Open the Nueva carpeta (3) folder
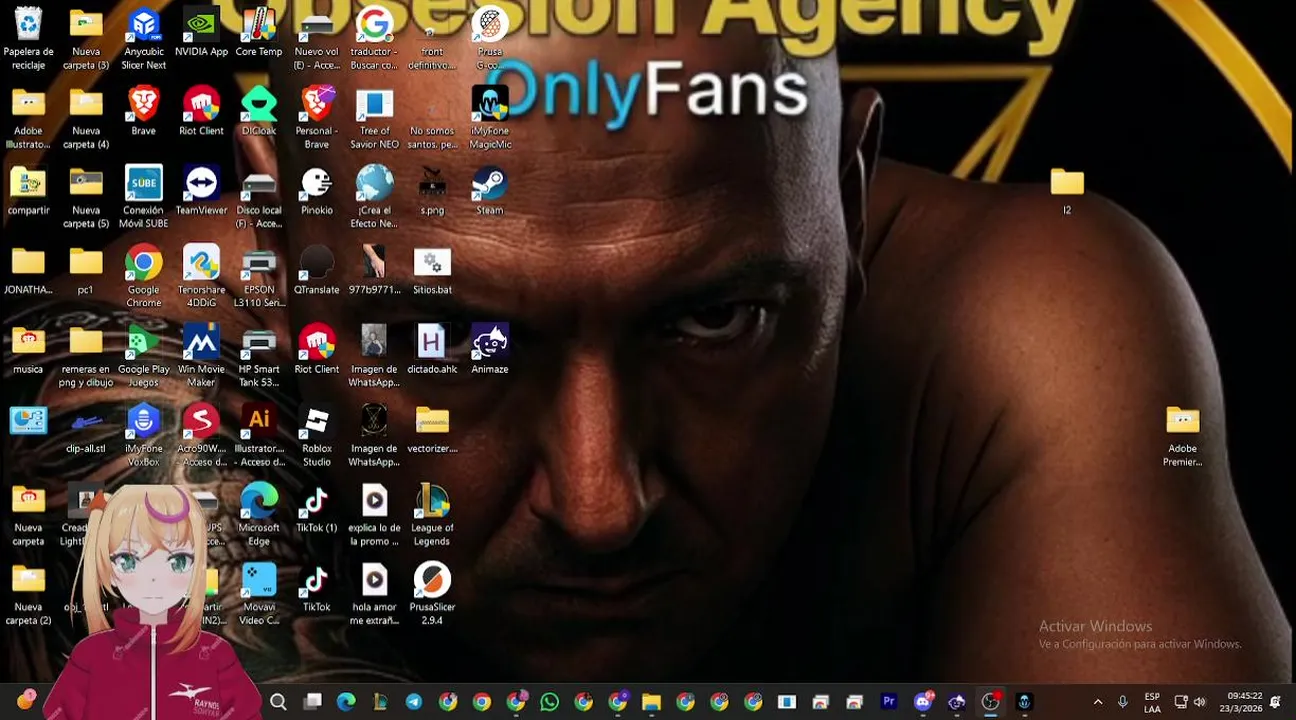The width and height of the screenshot is (1296, 720). (x=86, y=38)
